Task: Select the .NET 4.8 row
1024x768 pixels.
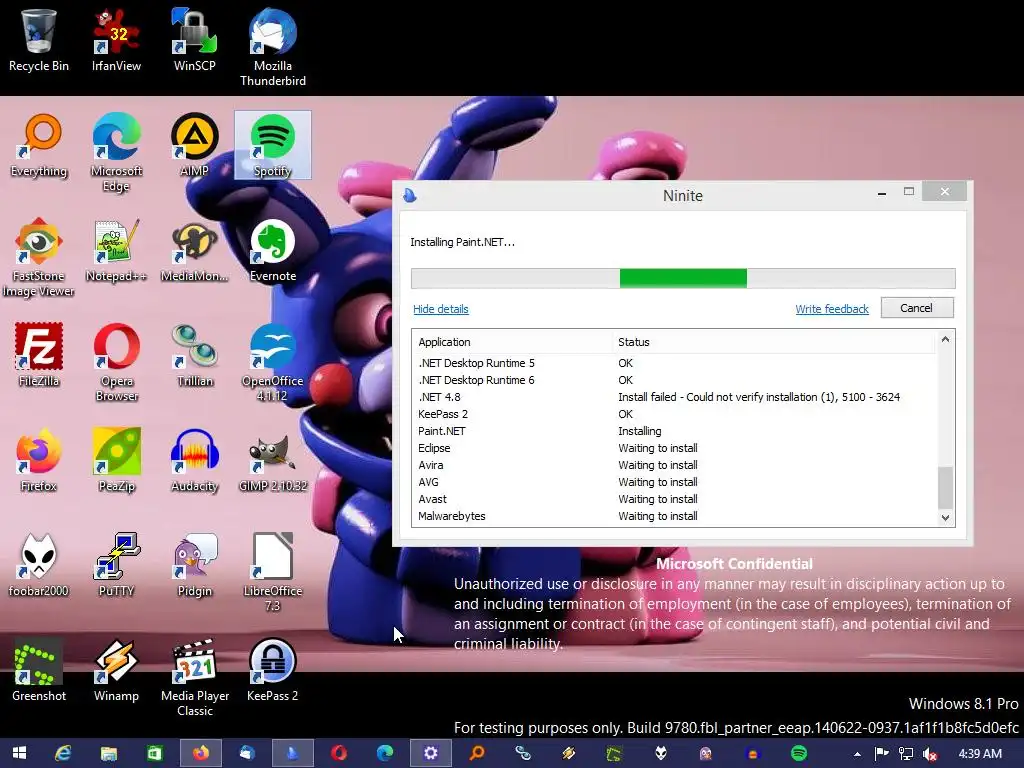Action: click(x=676, y=397)
